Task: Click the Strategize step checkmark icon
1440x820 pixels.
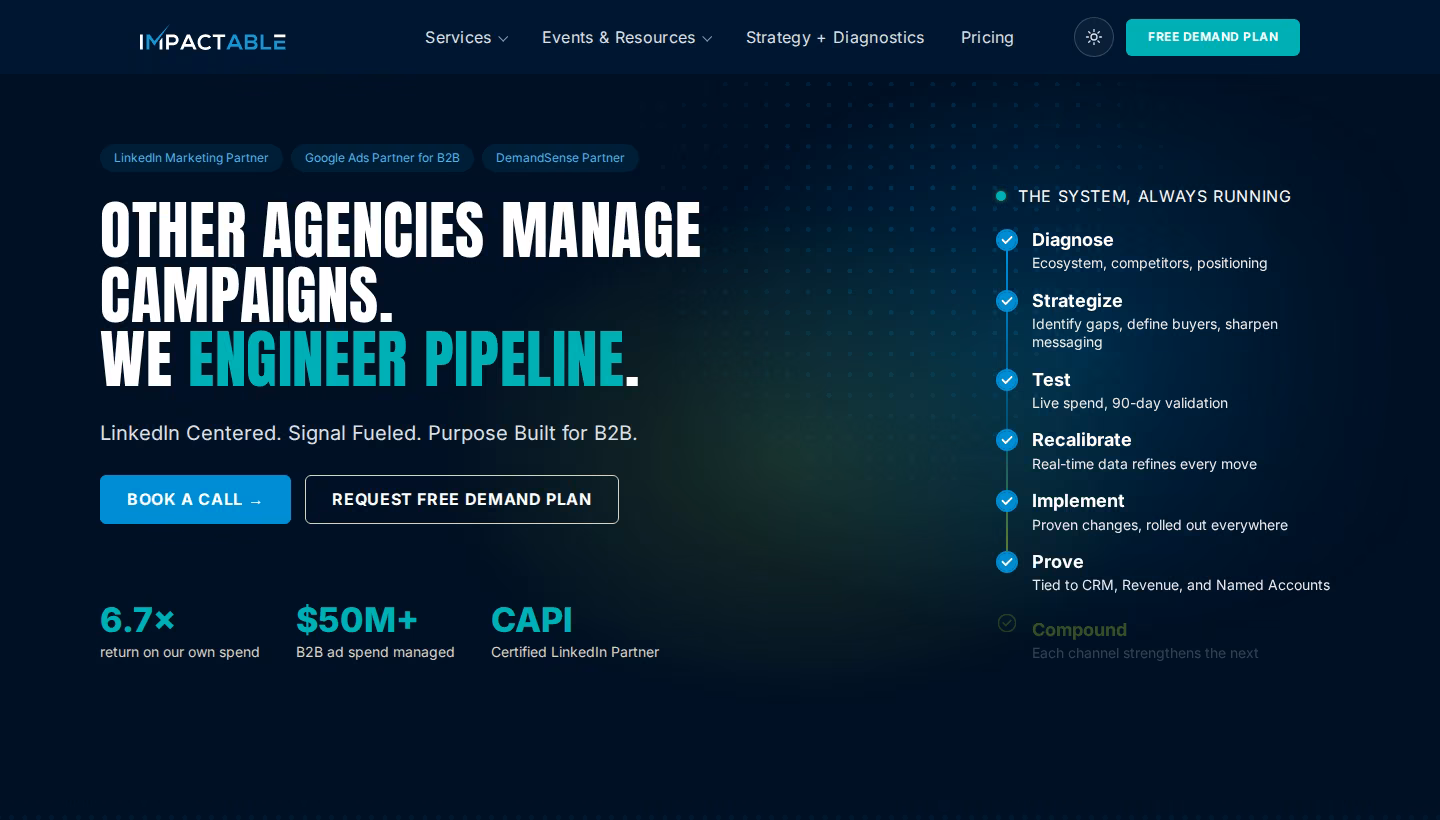Action: (x=1007, y=301)
